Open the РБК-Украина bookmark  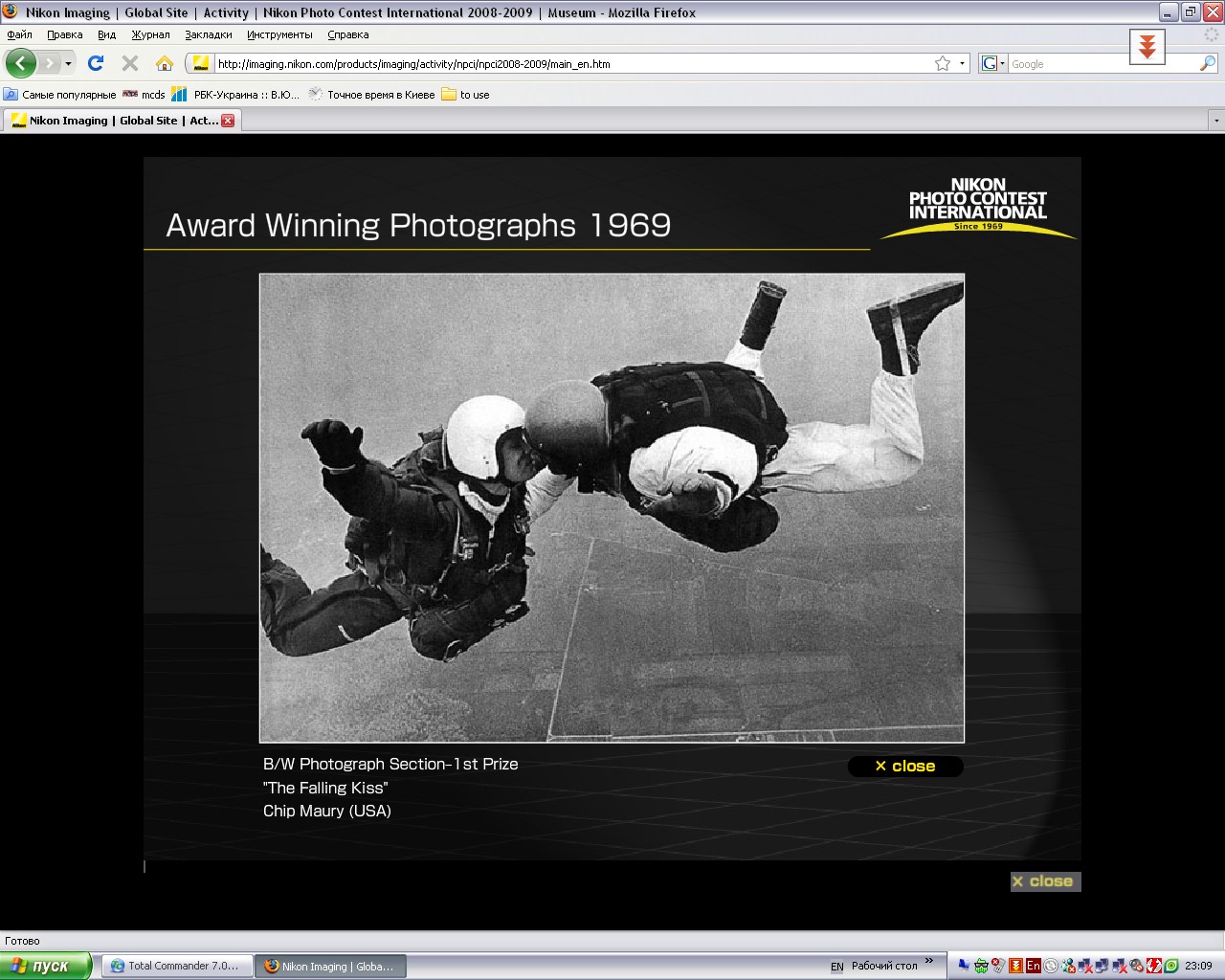click(235, 95)
